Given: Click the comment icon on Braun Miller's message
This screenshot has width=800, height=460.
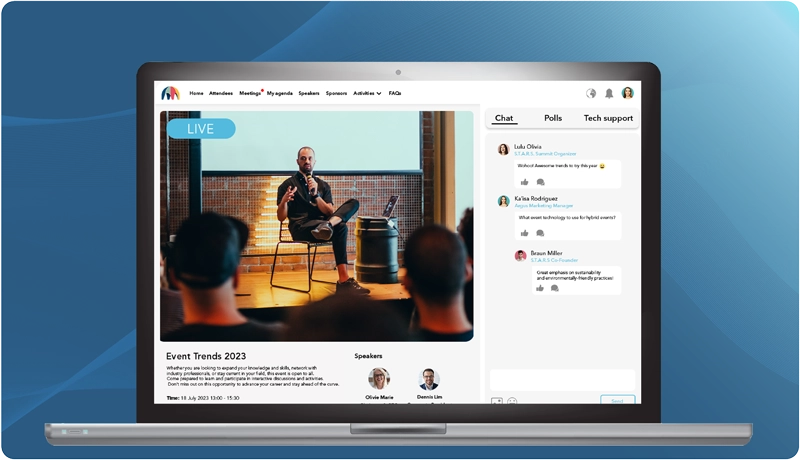Looking at the screenshot, I should (x=555, y=288).
